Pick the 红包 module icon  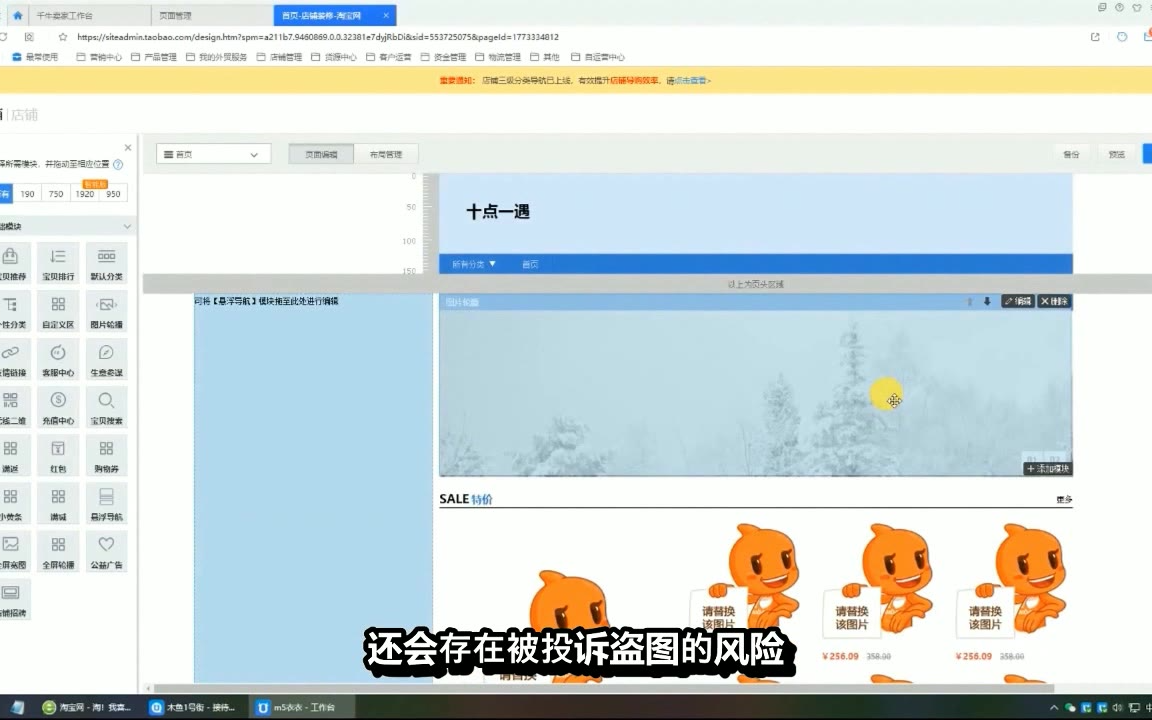(58, 449)
